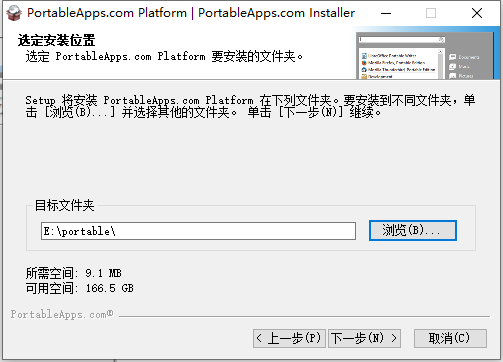Close the installer window

tap(477, 13)
